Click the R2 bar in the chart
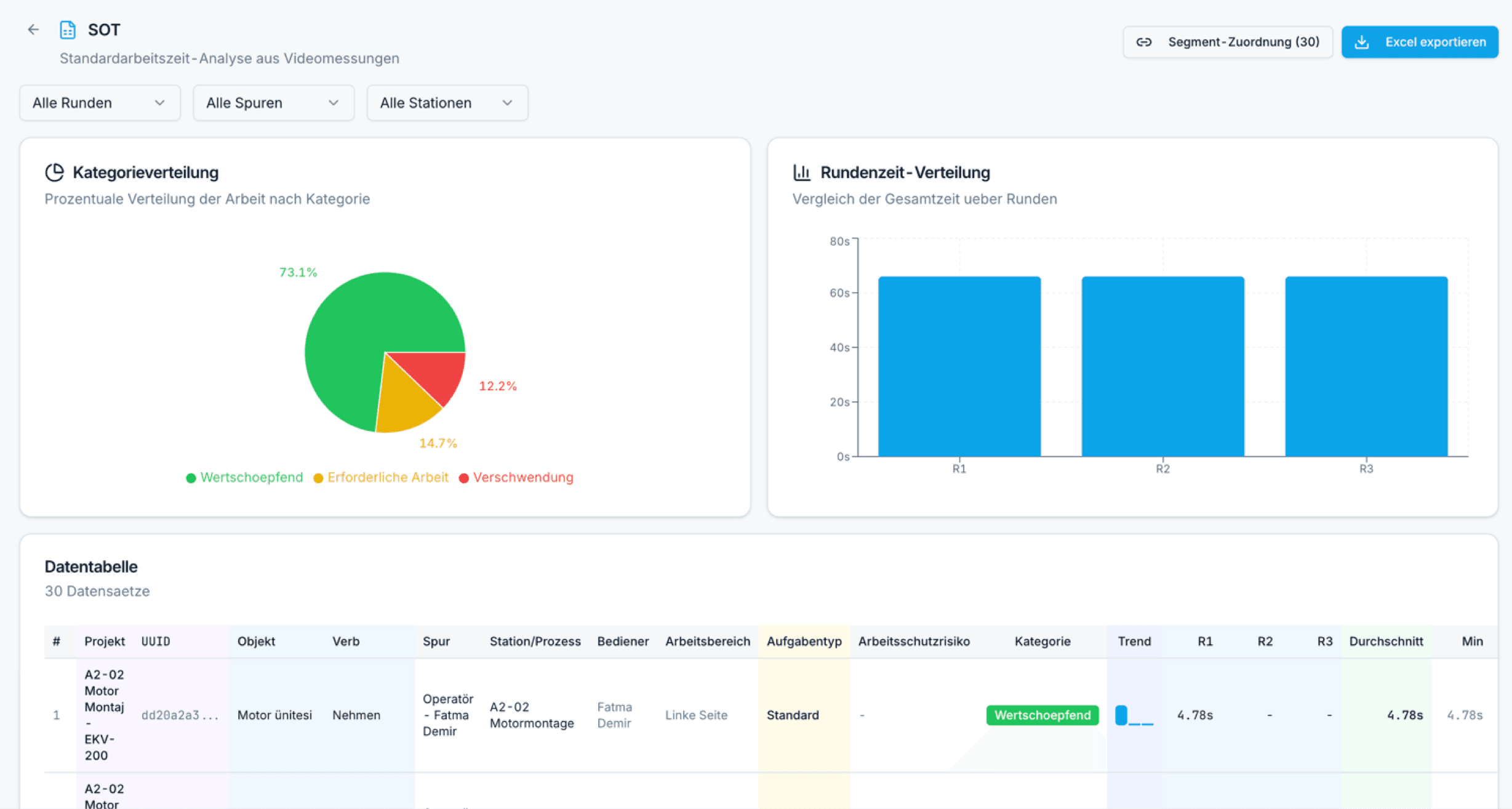This screenshot has height=809, width=1512. pyautogui.click(x=1162, y=367)
